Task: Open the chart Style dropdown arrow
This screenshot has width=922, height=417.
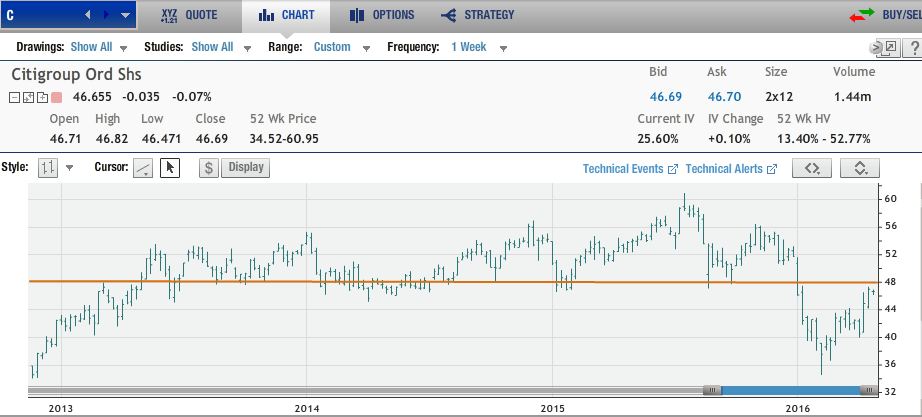Action: point(69,168)
